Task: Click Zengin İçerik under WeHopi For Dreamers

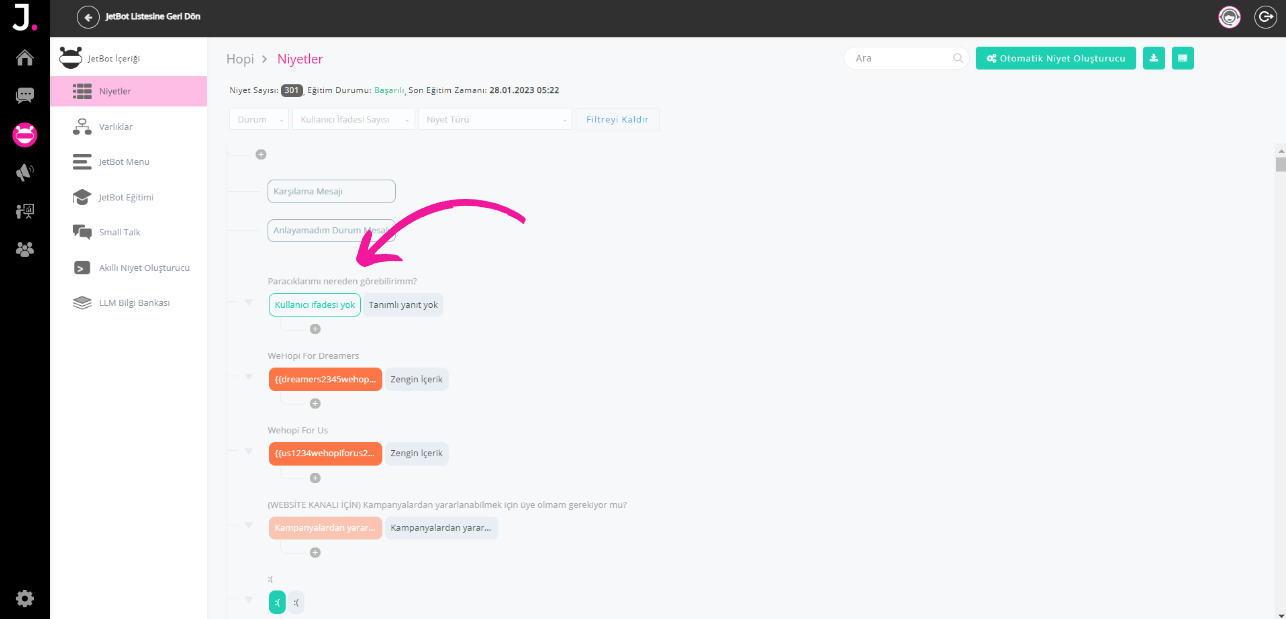Action: 417,379
